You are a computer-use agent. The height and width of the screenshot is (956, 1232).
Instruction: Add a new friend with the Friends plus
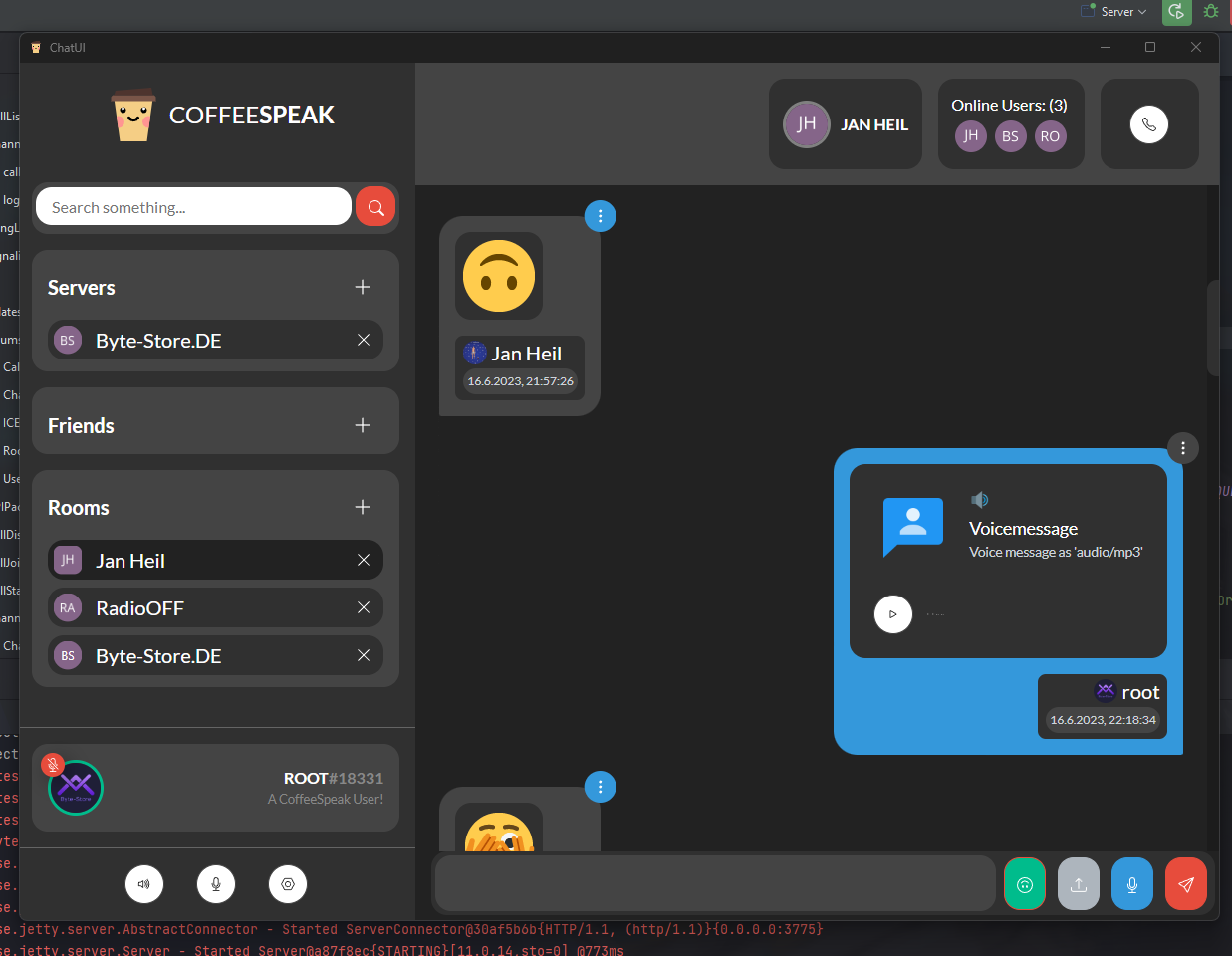(363, 425)
